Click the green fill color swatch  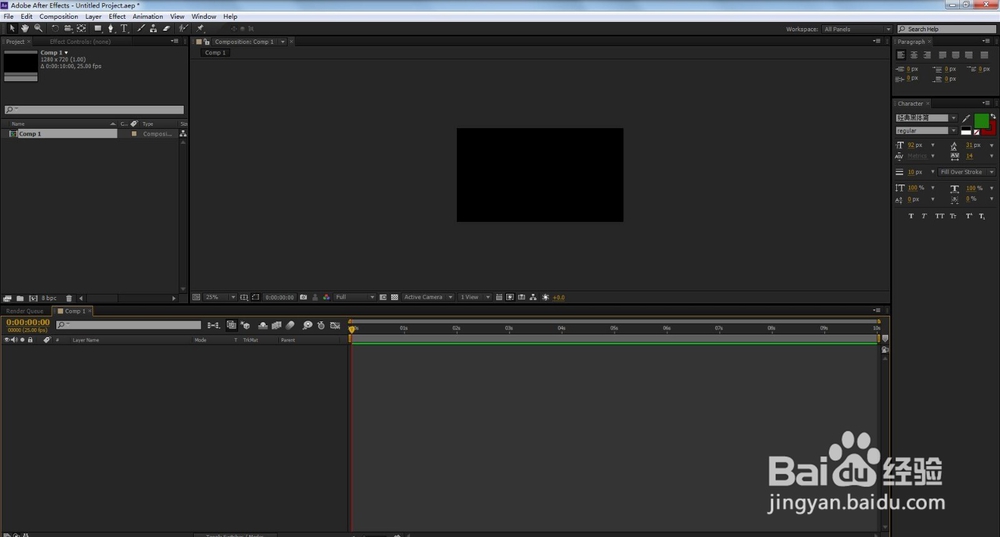tap(982, 121)
